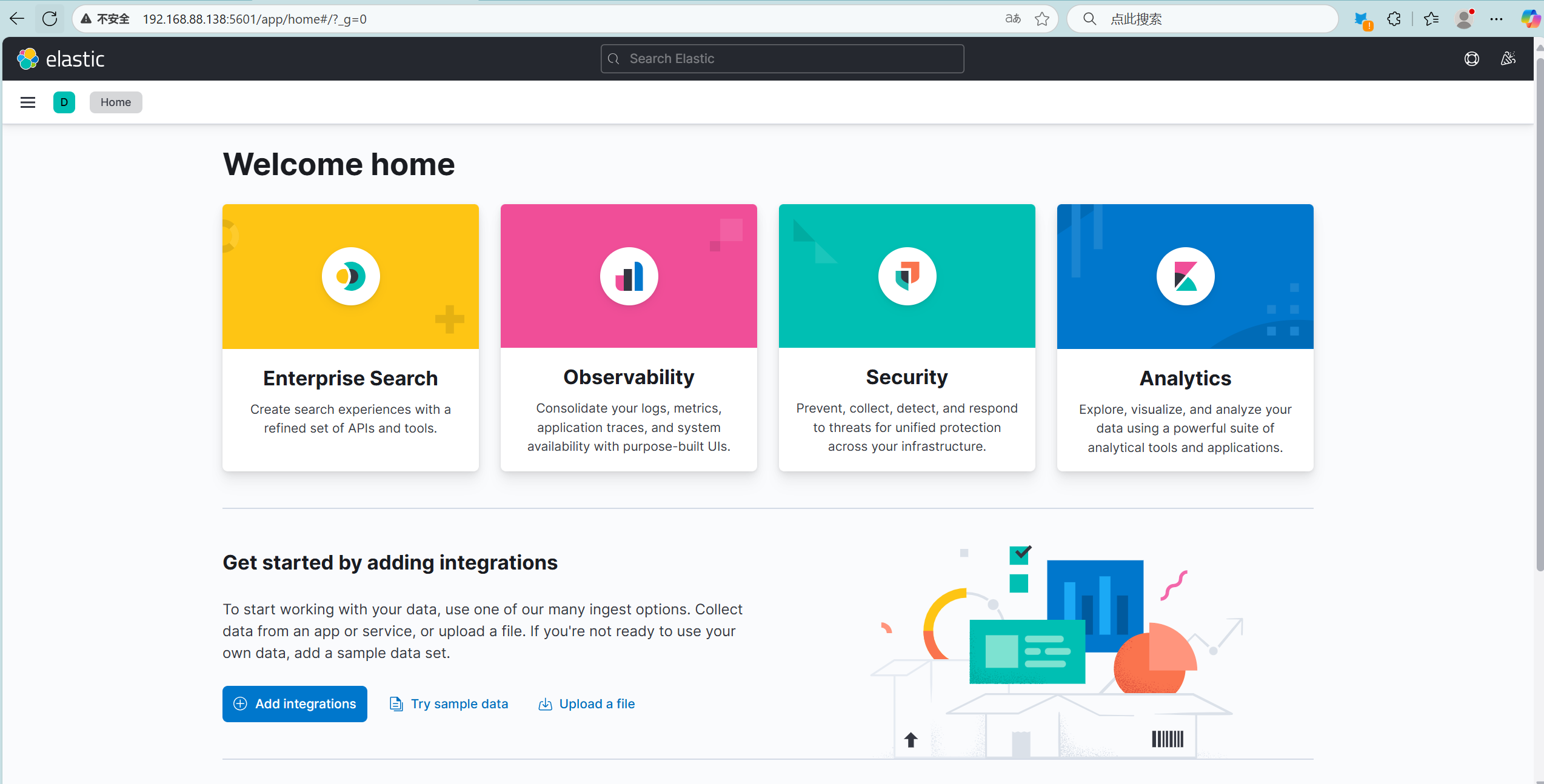Focus the Search Elastic field
Viewport: 1544px width, 784px height.
pos(782,59)
